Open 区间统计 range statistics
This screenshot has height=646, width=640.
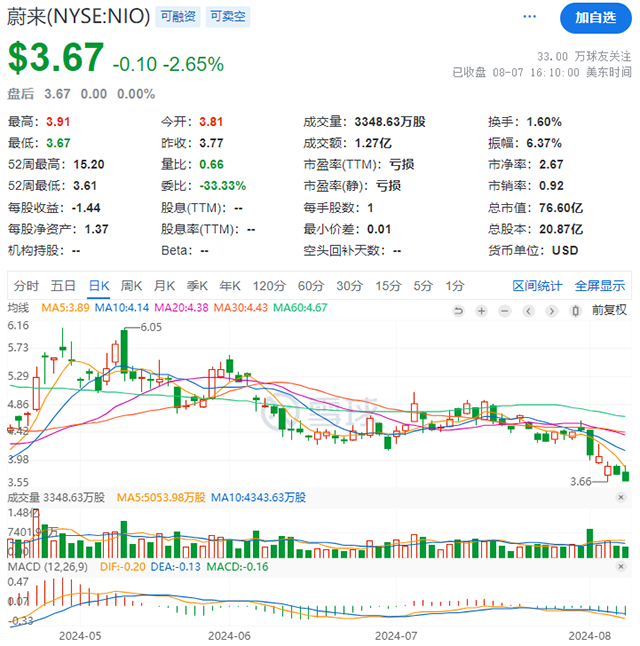click(x=537, y=286)
